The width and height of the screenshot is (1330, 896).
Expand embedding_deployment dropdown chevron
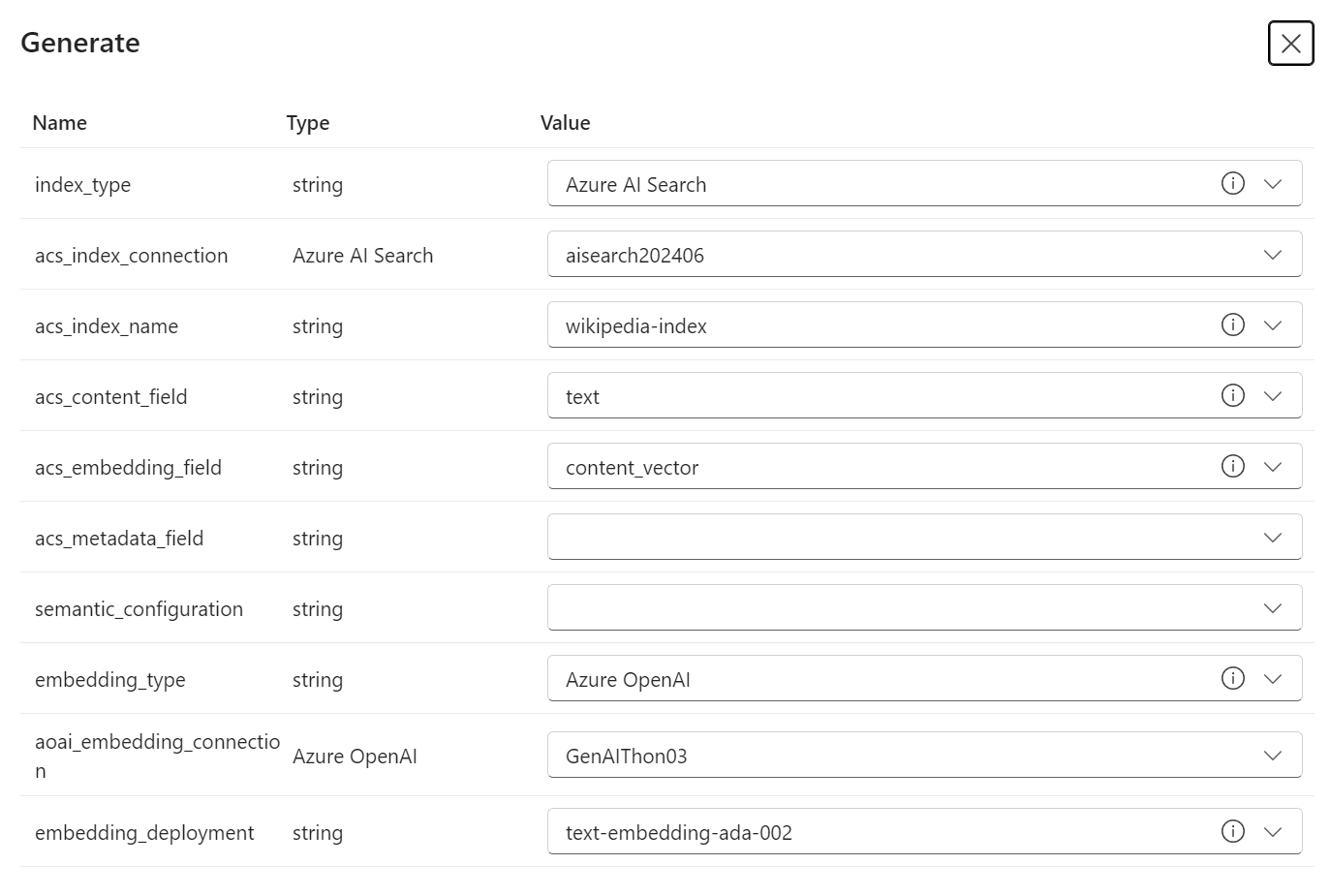(x=1273, y=832)
